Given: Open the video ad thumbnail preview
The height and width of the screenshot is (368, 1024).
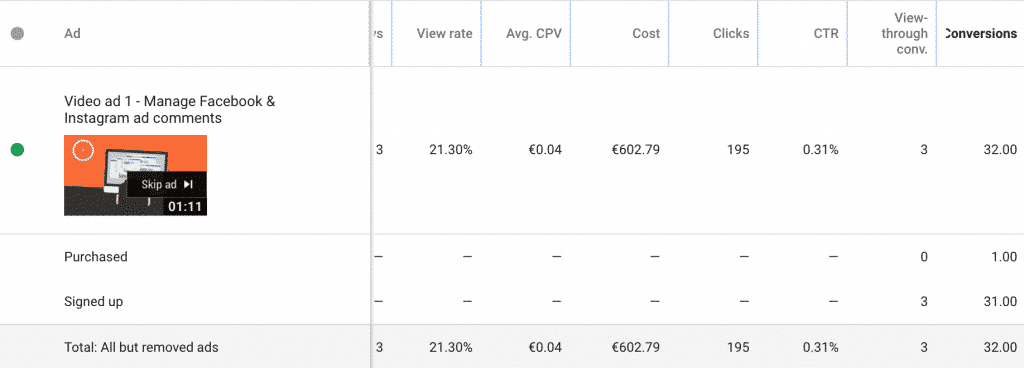Looking at the screenshot, I should (x=135, y=175).
